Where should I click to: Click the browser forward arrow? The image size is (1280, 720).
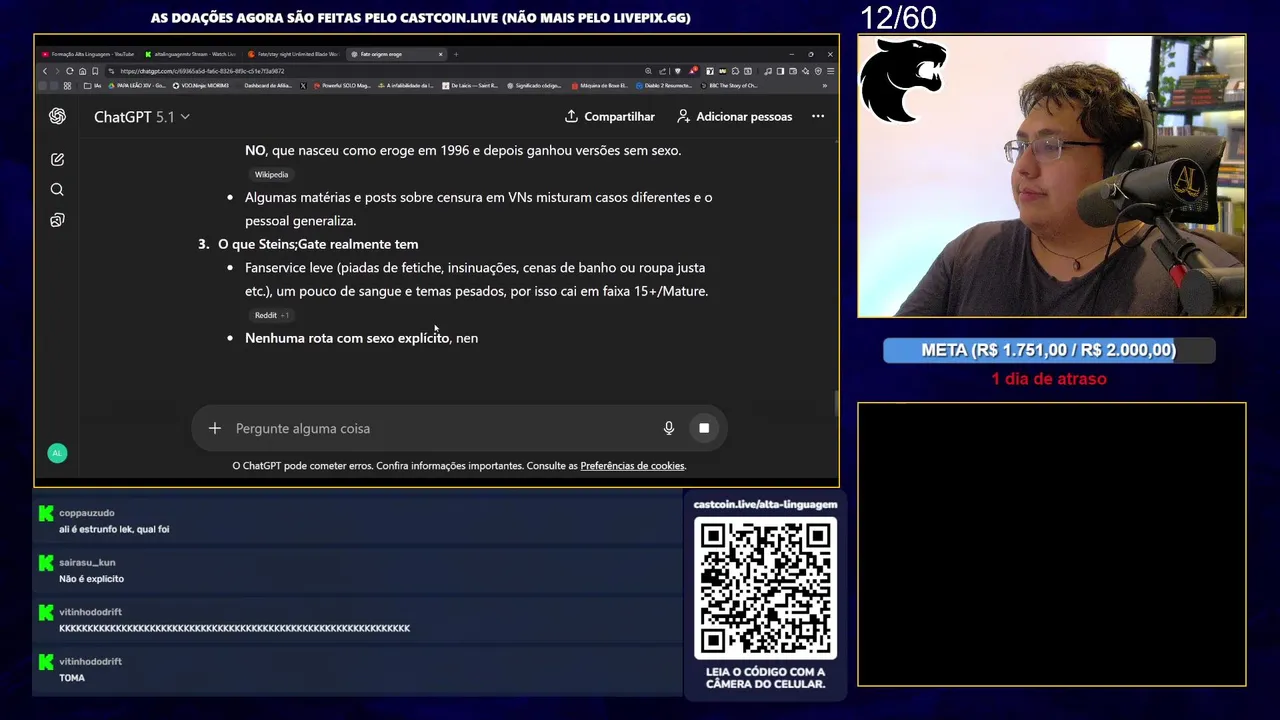(x=57, y=71)
